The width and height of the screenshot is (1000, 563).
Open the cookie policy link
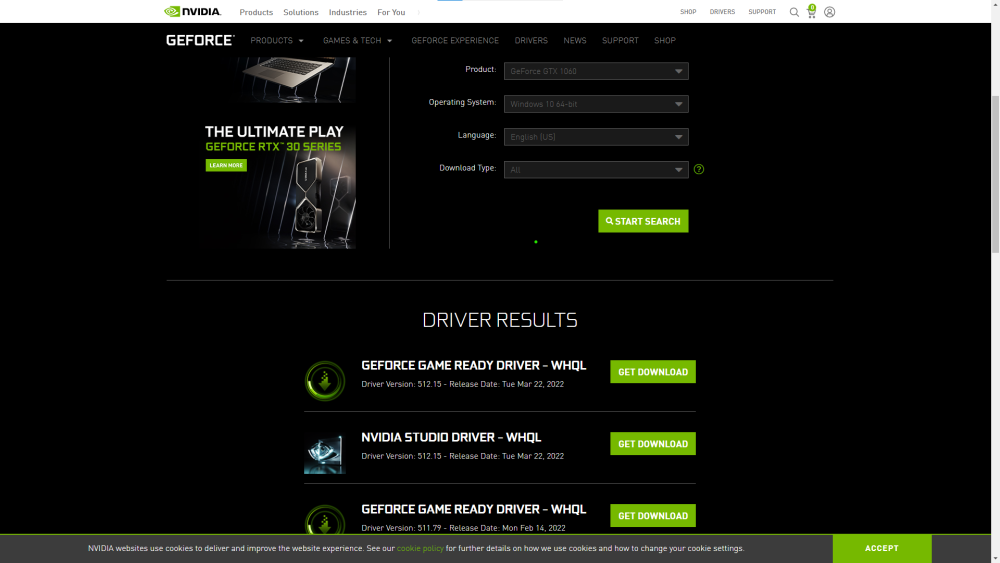pos(420,548)
